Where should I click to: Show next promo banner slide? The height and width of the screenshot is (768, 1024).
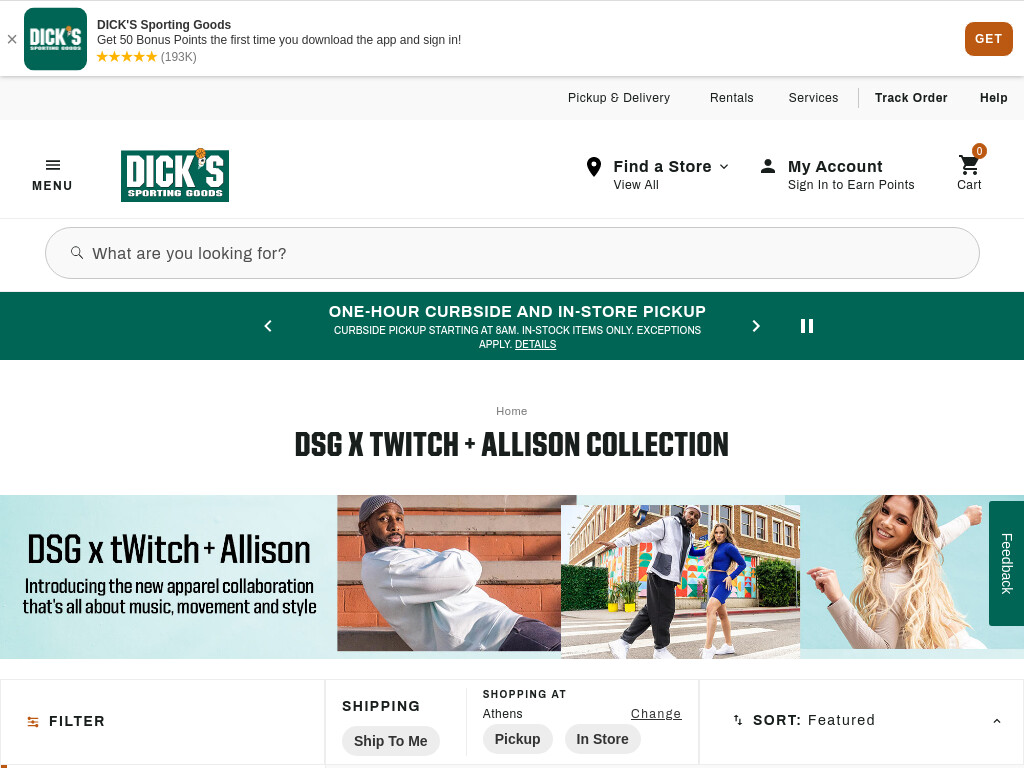[x=756, y=326]
